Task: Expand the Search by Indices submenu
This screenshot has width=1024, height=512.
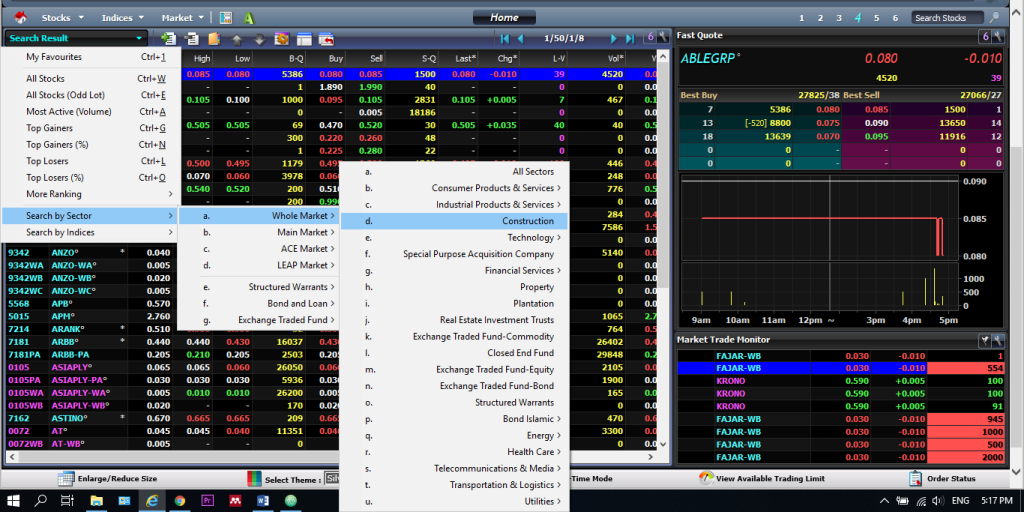Action: 90,232
